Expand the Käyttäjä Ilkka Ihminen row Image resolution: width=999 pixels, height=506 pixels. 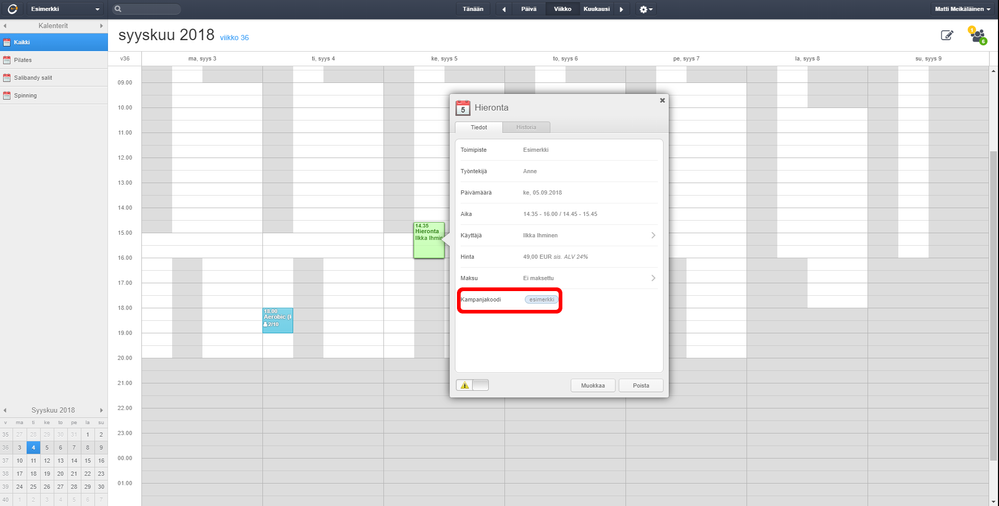559,235
